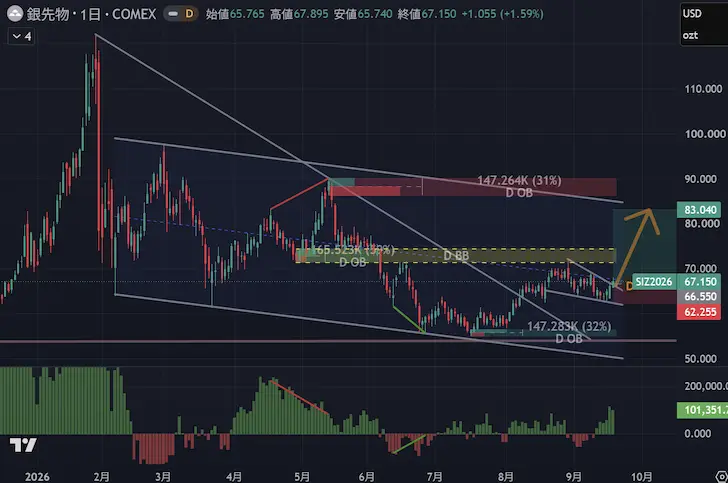Click the 8月 time axis label

[506, 476]
